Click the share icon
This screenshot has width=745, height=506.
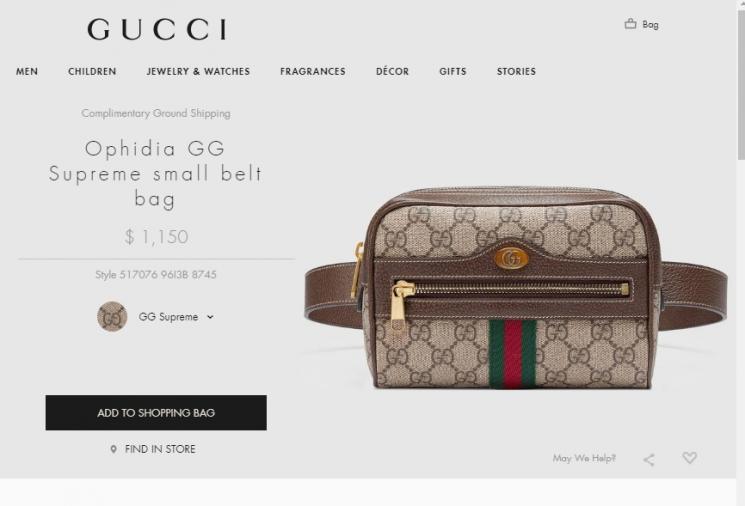coord(649,459)
